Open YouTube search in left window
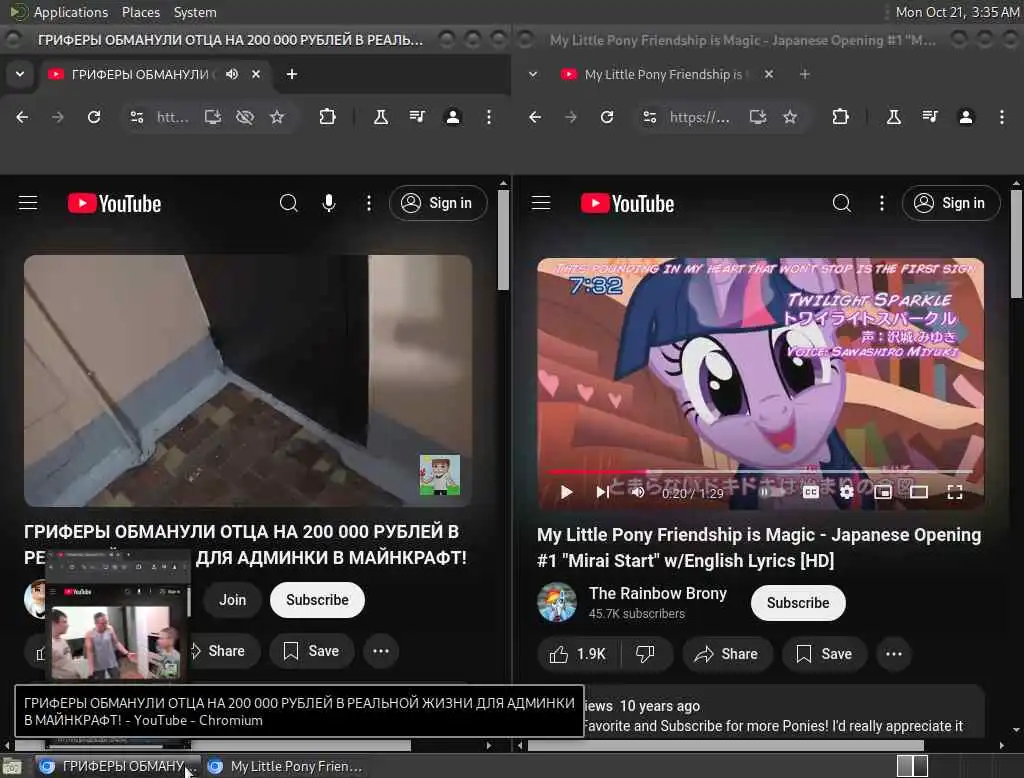 (x=289, y=203)
